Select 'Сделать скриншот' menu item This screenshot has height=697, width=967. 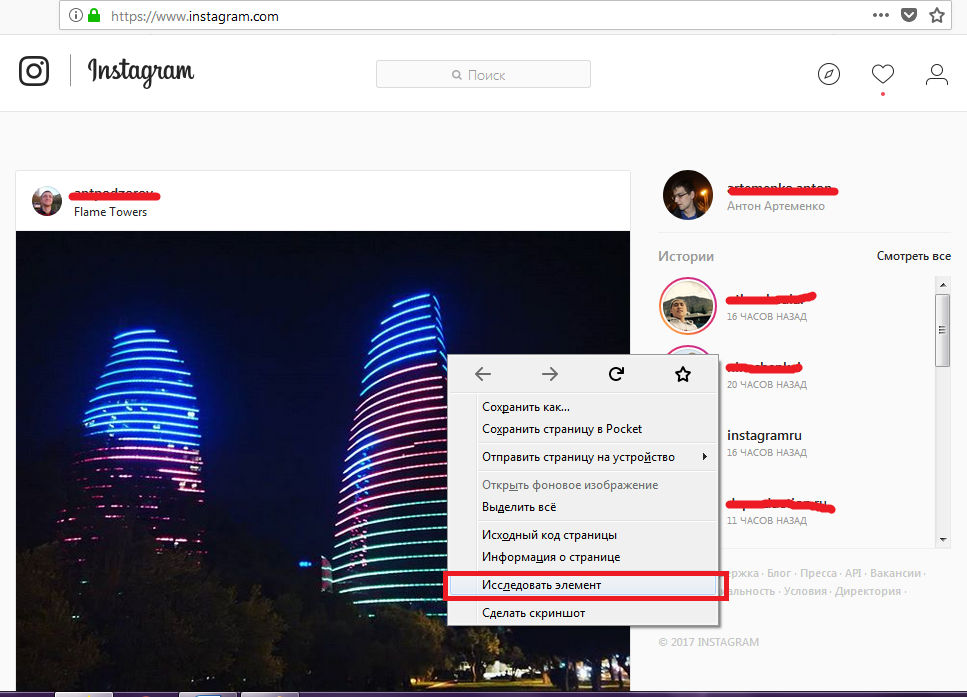(x=533, y=613)
